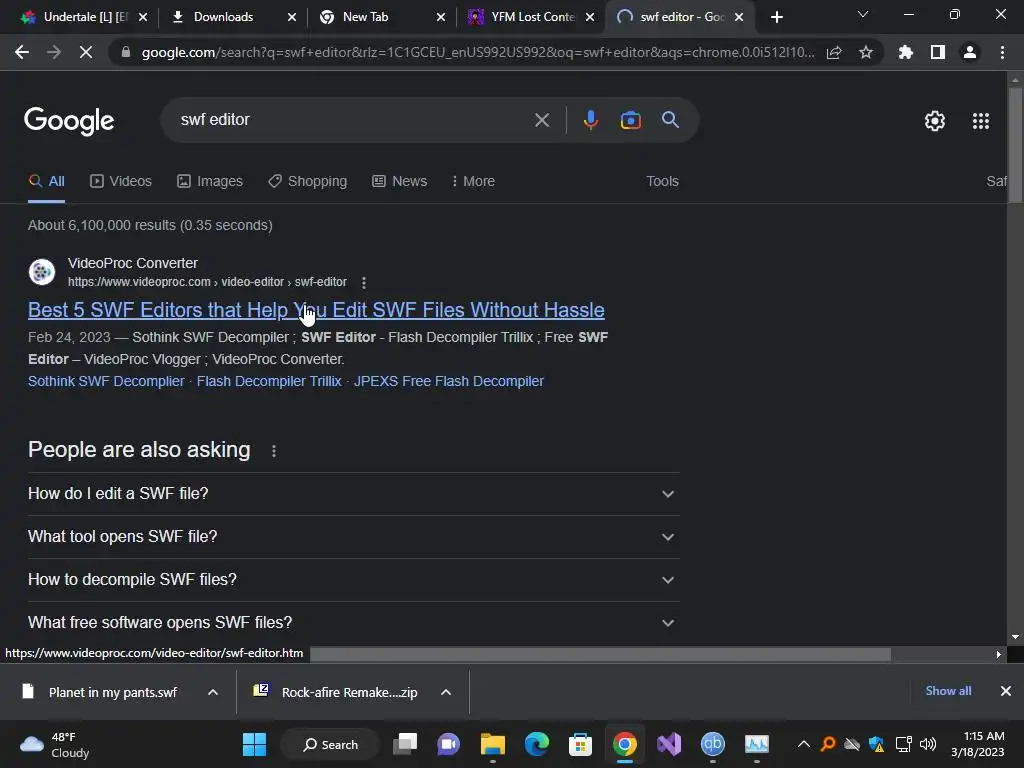The image size is (1024, 768).
Task: Close the Downloads browser tab
Action: (292, 17)
